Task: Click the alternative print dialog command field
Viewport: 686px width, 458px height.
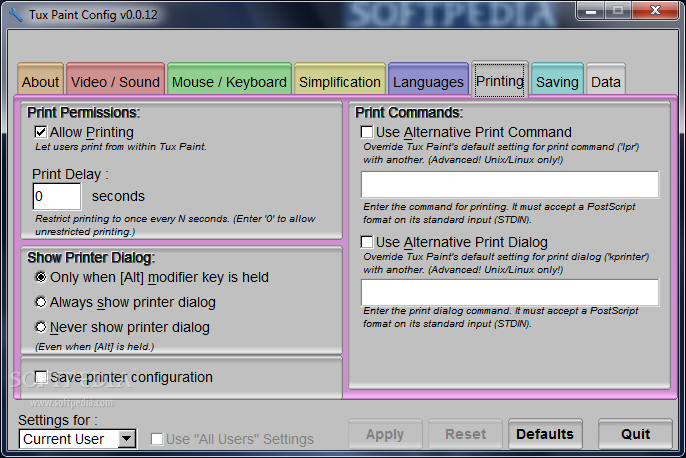Action: (x=510, y=292)
